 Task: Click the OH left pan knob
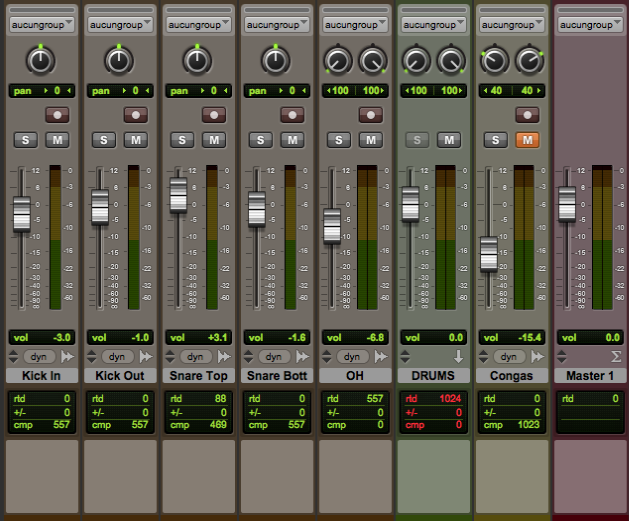point(338,61)
